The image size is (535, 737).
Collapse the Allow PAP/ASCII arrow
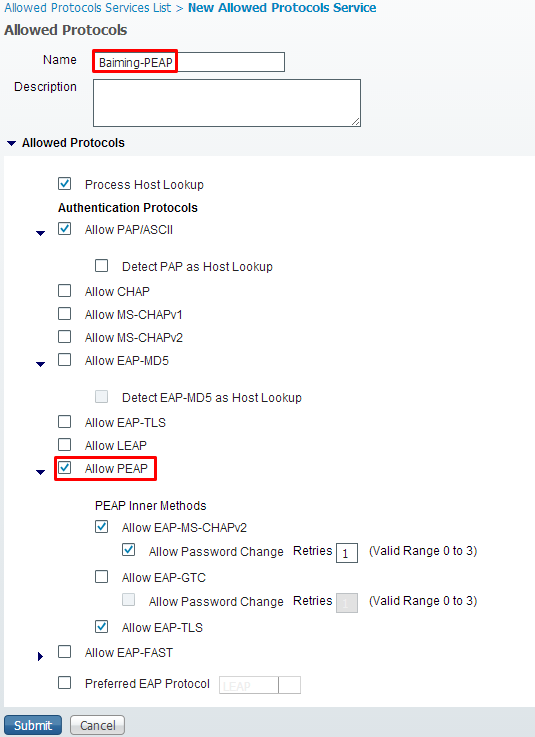[40, 233]
